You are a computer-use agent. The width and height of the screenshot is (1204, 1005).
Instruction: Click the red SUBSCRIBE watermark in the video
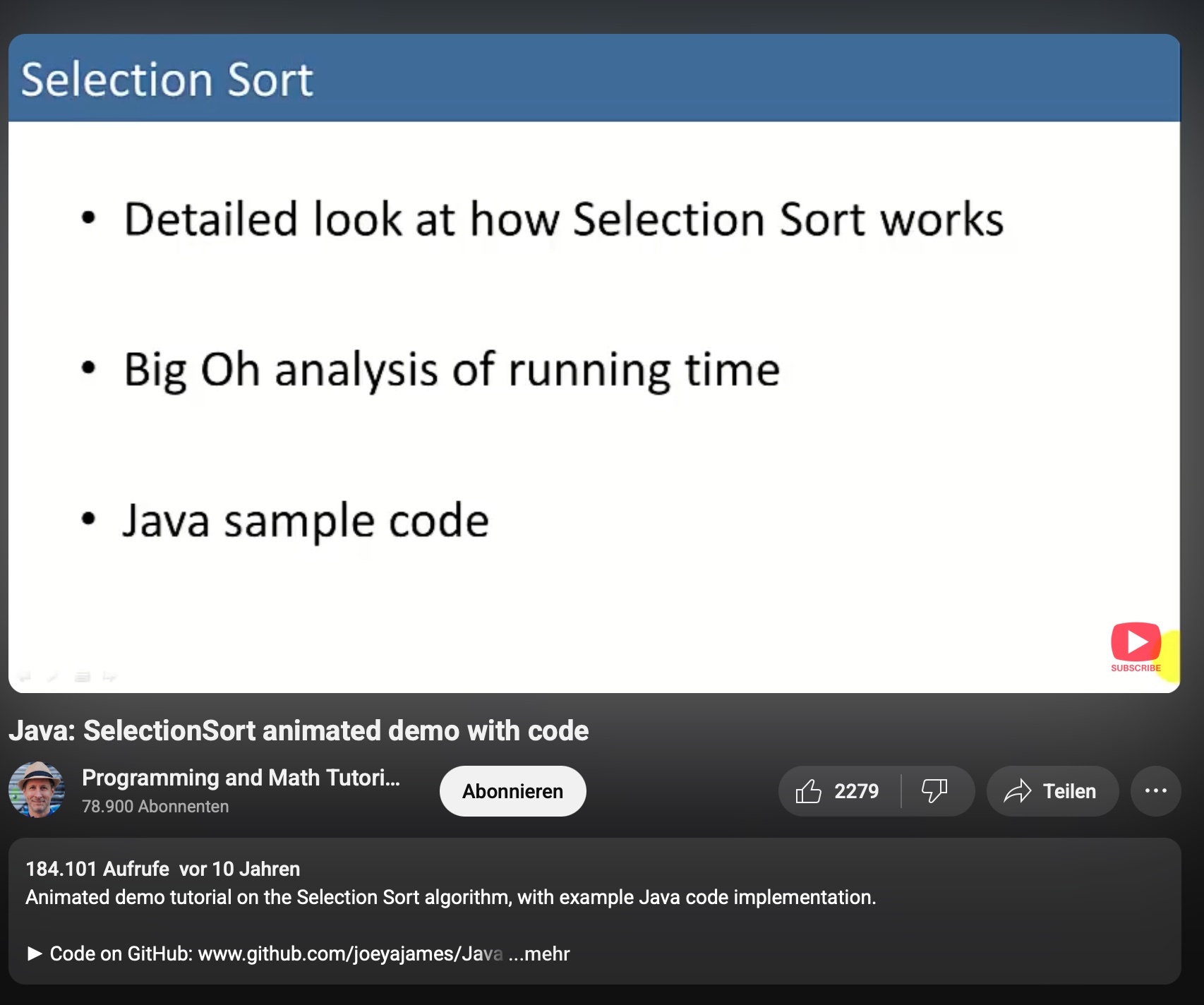click(1136, 647)
